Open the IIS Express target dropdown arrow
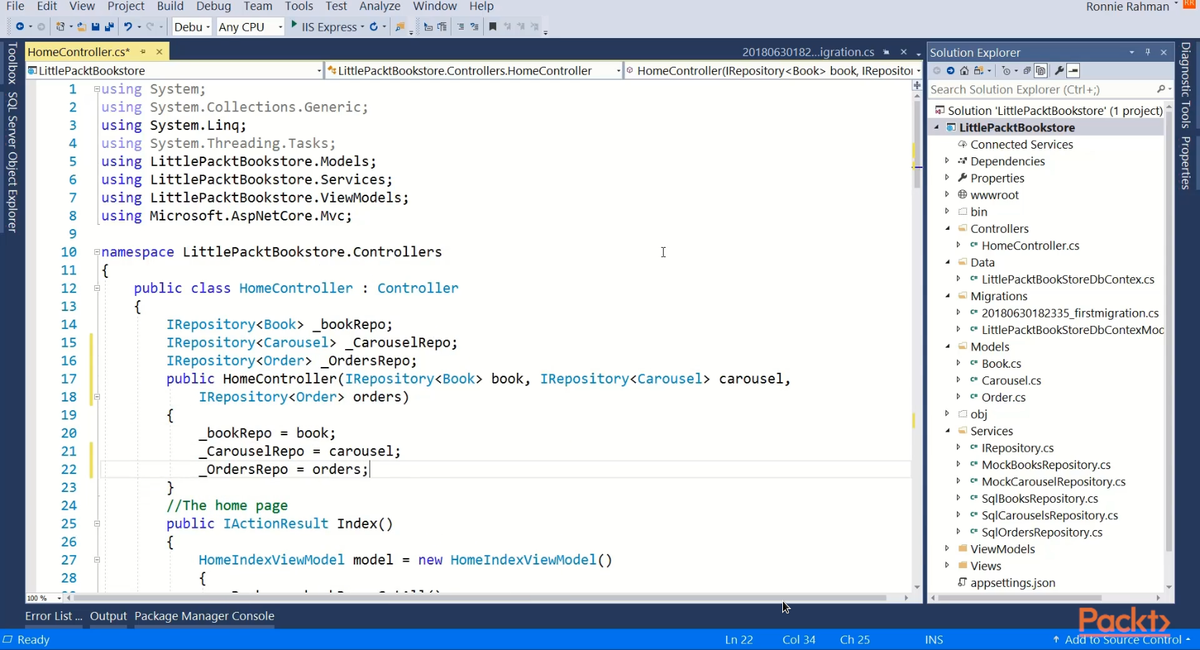The image size is (1200, 650). click(361, 26)
